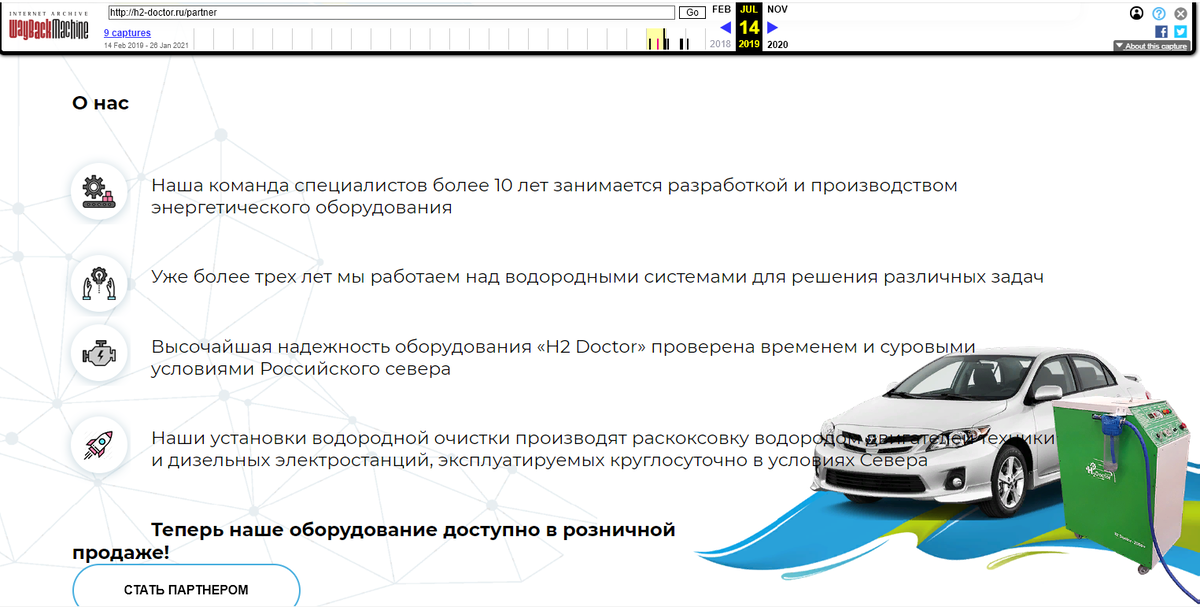Screen dimensions: 1200x607
Task: Go to previous capture with left arrow
Action: [726, 27]
